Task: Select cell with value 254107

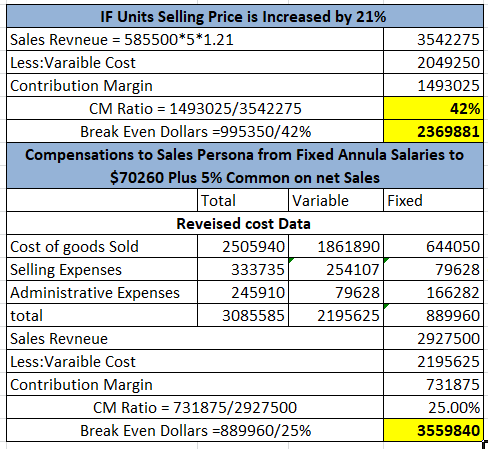Action: (336, 269)
